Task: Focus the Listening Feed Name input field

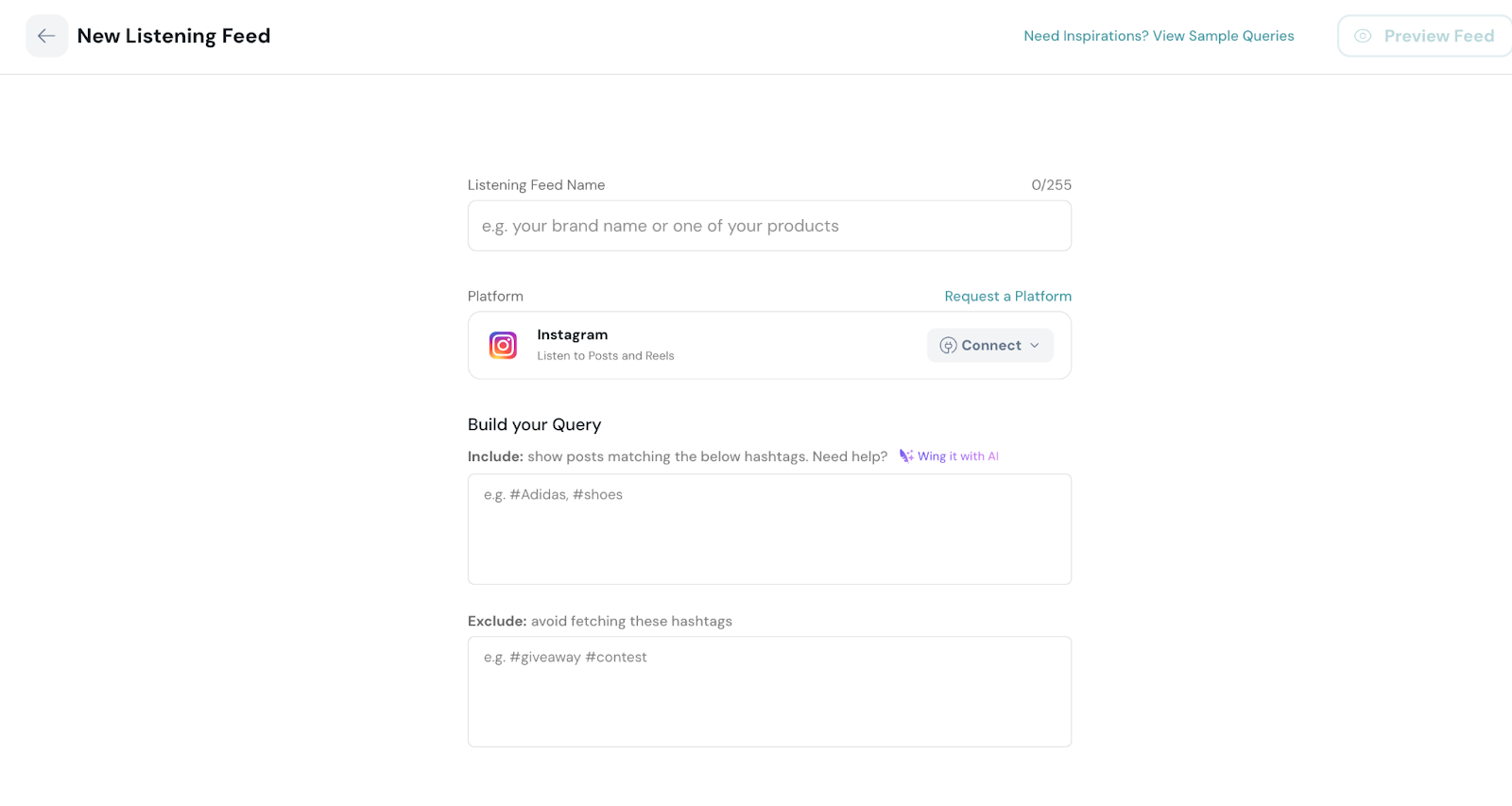Action: 769,226
